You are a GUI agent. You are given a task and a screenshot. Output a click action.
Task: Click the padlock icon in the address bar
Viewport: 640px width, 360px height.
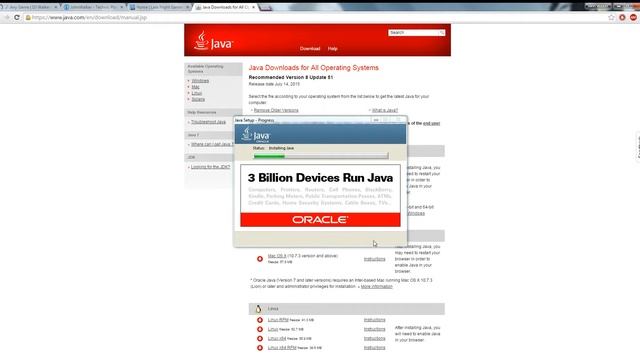28,18
